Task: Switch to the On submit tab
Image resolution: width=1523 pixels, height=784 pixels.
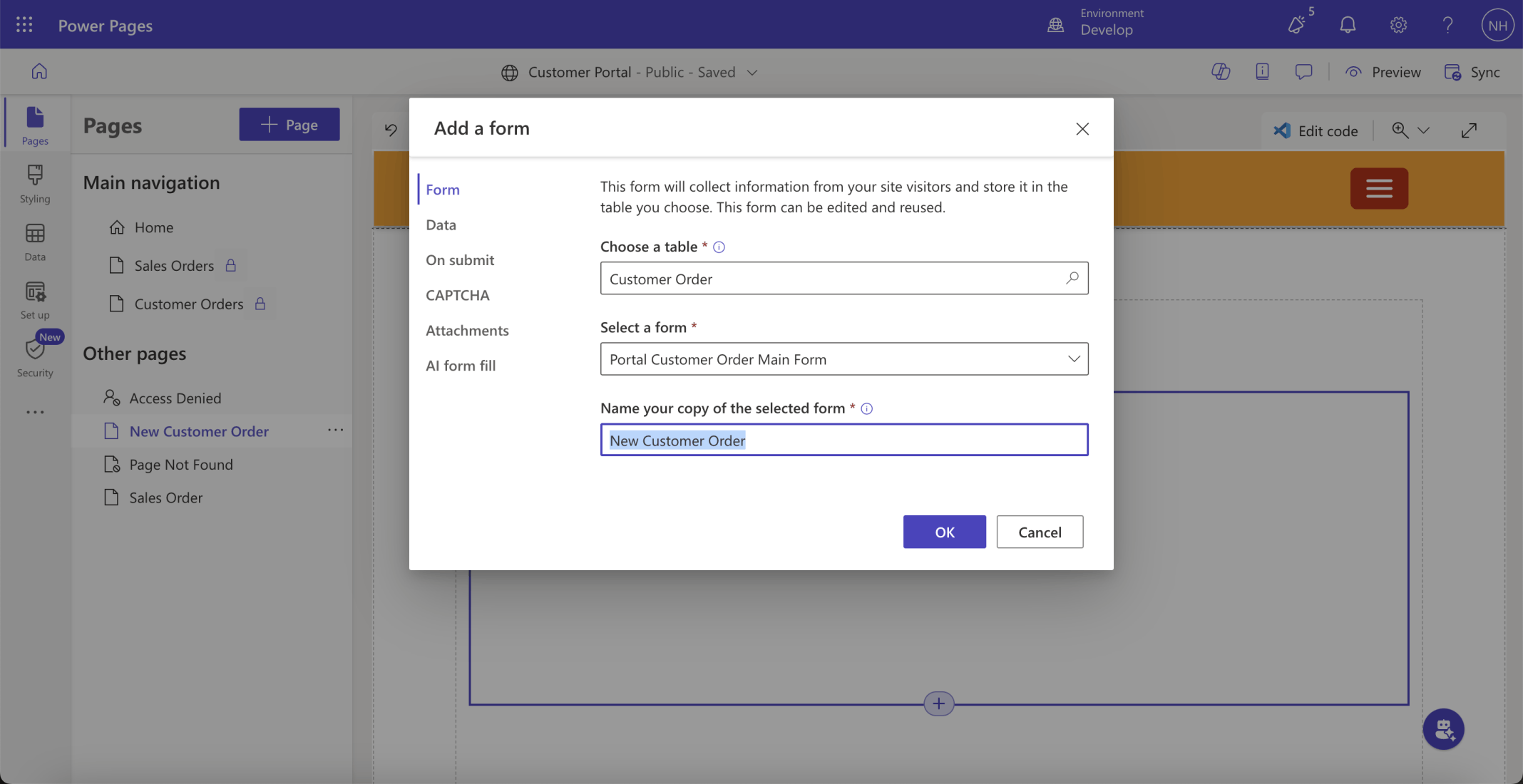Action: [x=460, y=260]
